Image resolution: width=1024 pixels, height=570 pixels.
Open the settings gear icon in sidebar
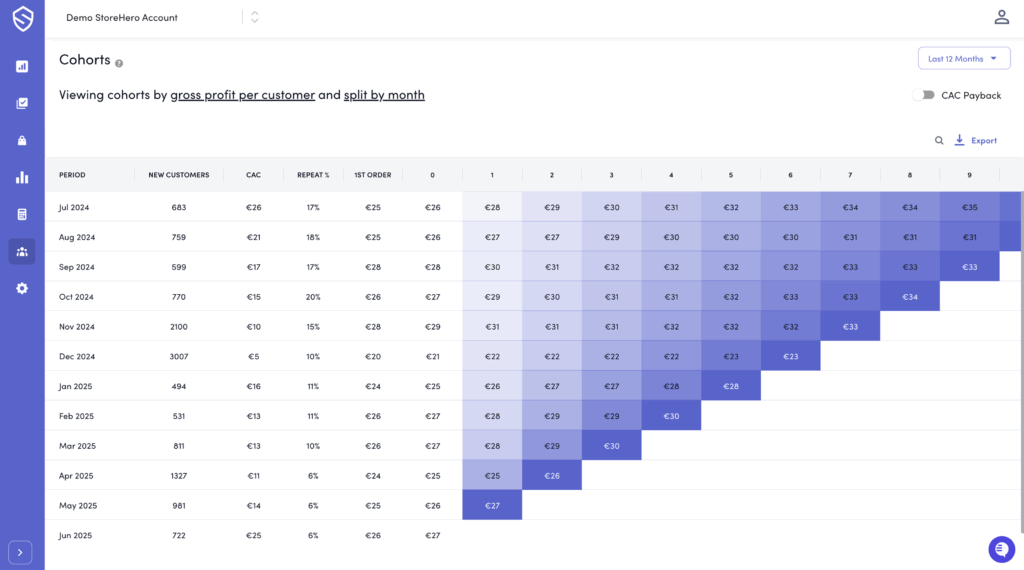[22, 288]
